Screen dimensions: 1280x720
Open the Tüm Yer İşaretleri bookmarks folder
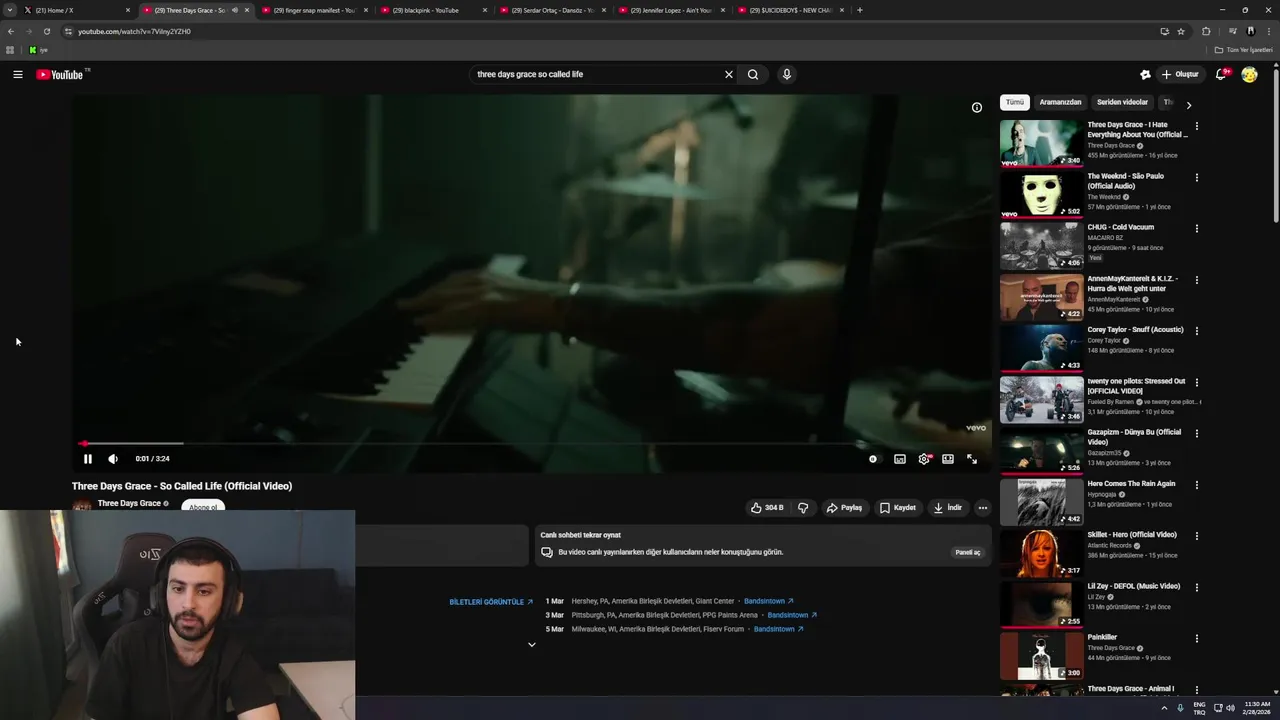[x=1244, y=50]
